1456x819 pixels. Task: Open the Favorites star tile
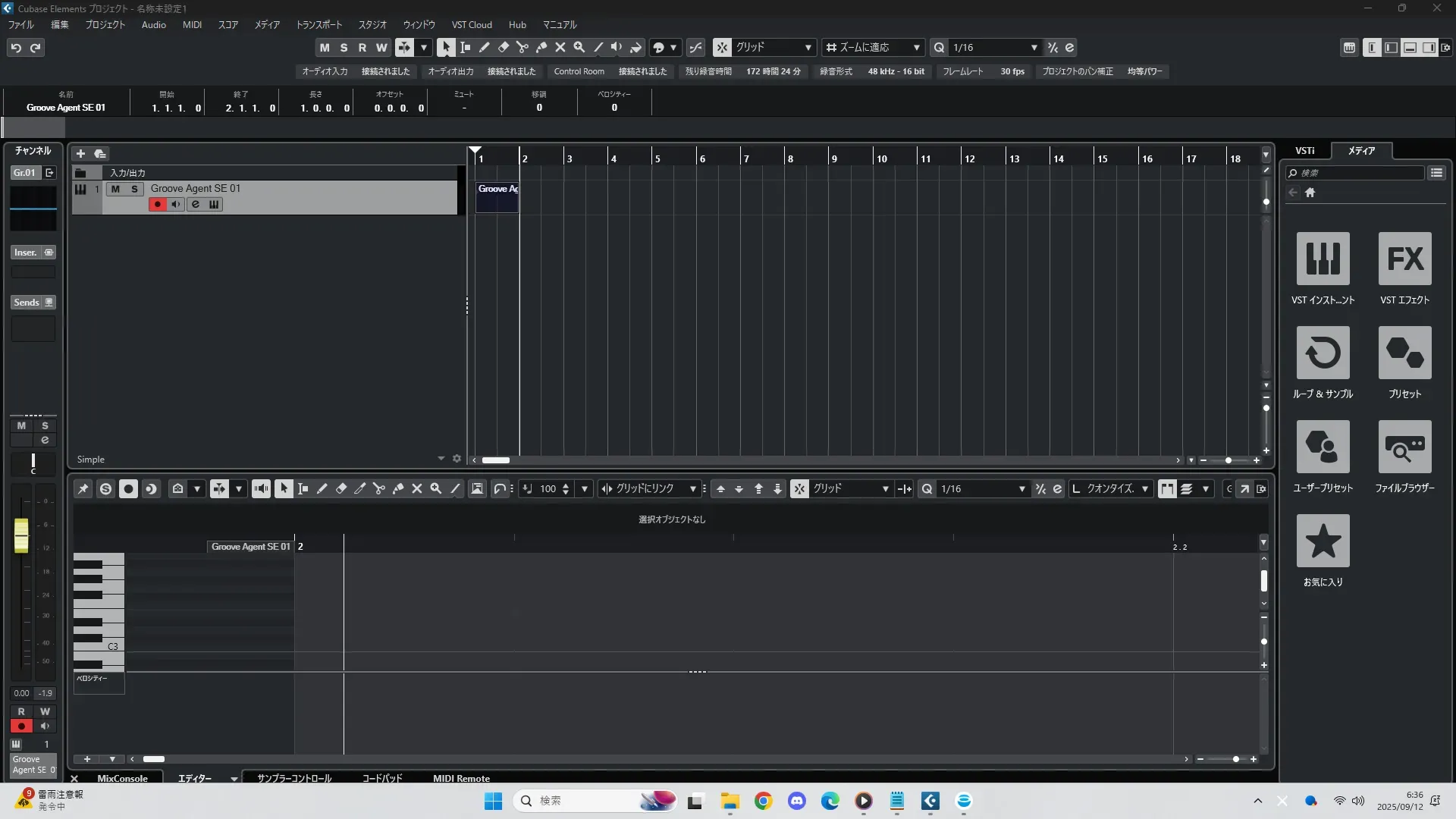(x=1323, y=541)
